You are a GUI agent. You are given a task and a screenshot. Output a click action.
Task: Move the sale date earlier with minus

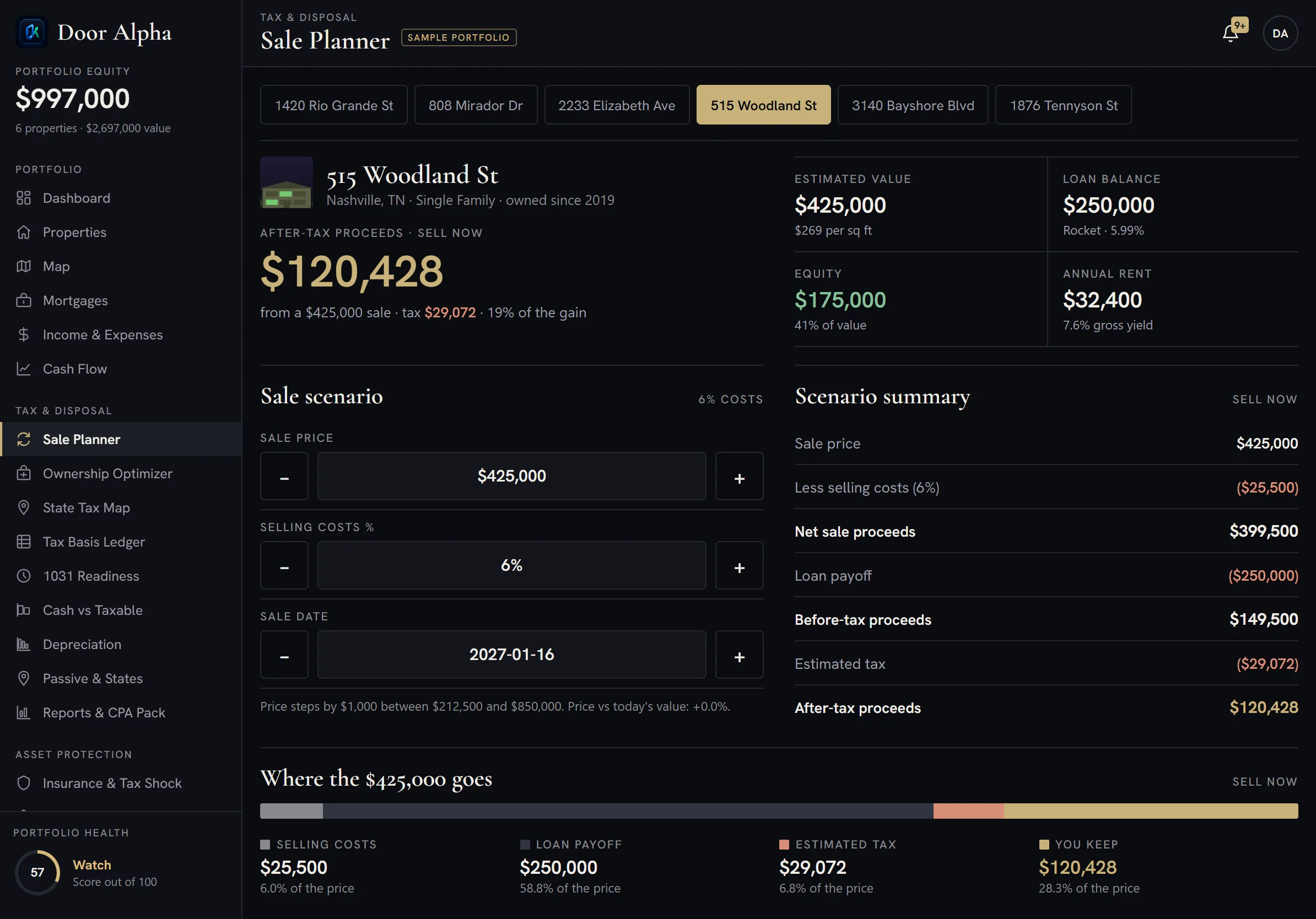[284, 655]
